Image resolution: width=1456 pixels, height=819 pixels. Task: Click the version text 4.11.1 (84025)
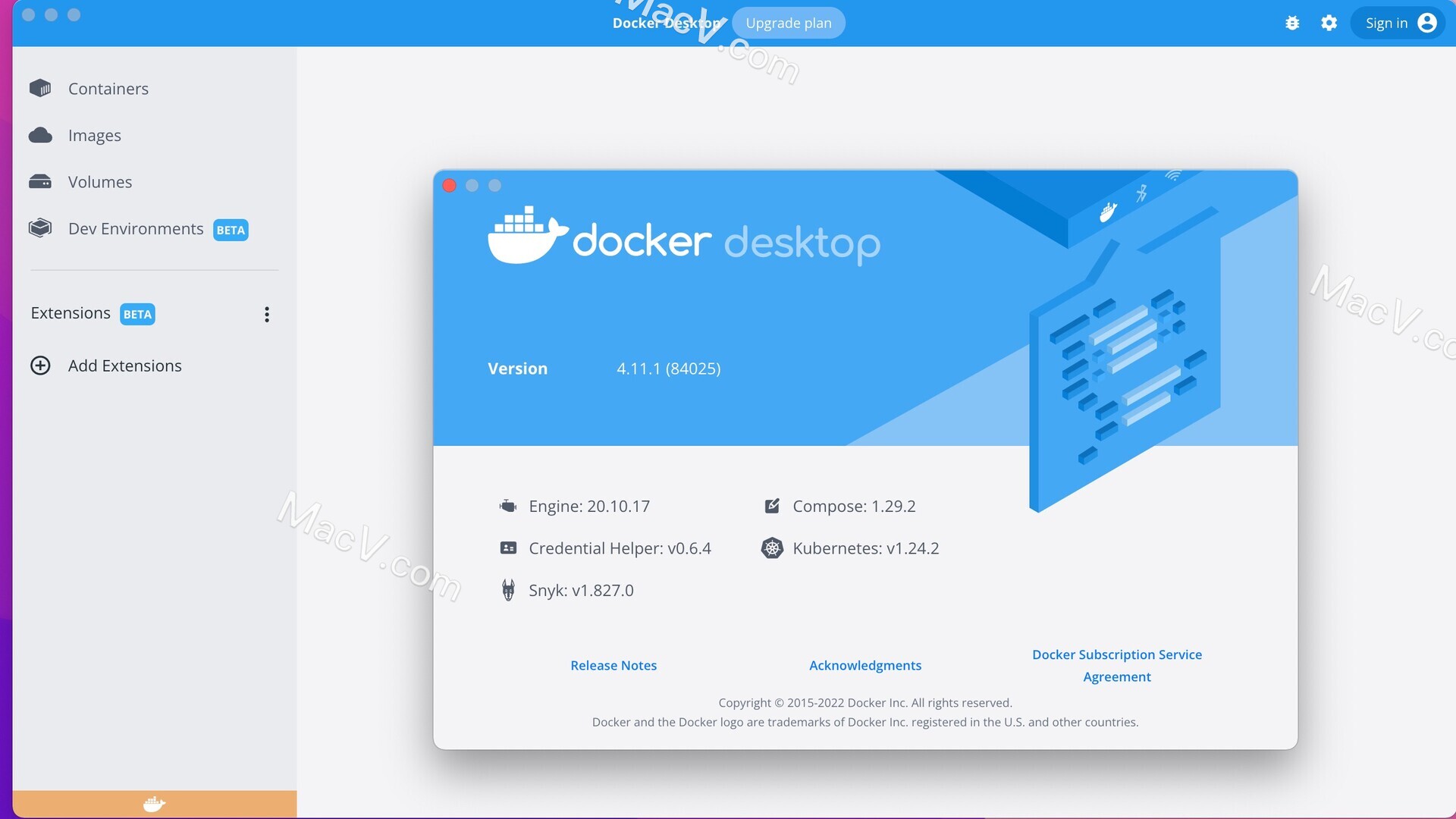(668, 369)
